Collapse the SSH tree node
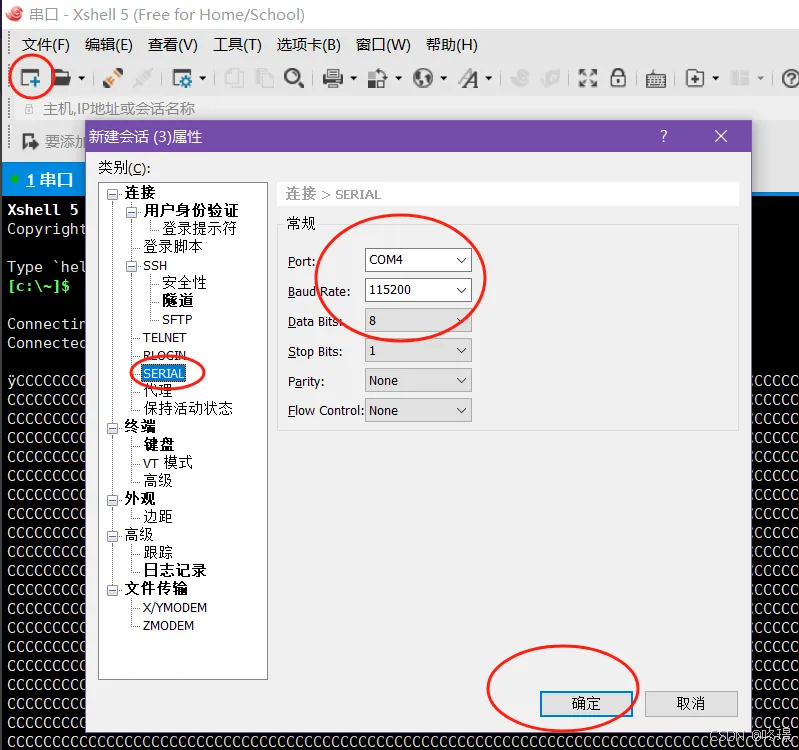The height and width of the screenshot is (750, 799). click(x=131, y=266)
